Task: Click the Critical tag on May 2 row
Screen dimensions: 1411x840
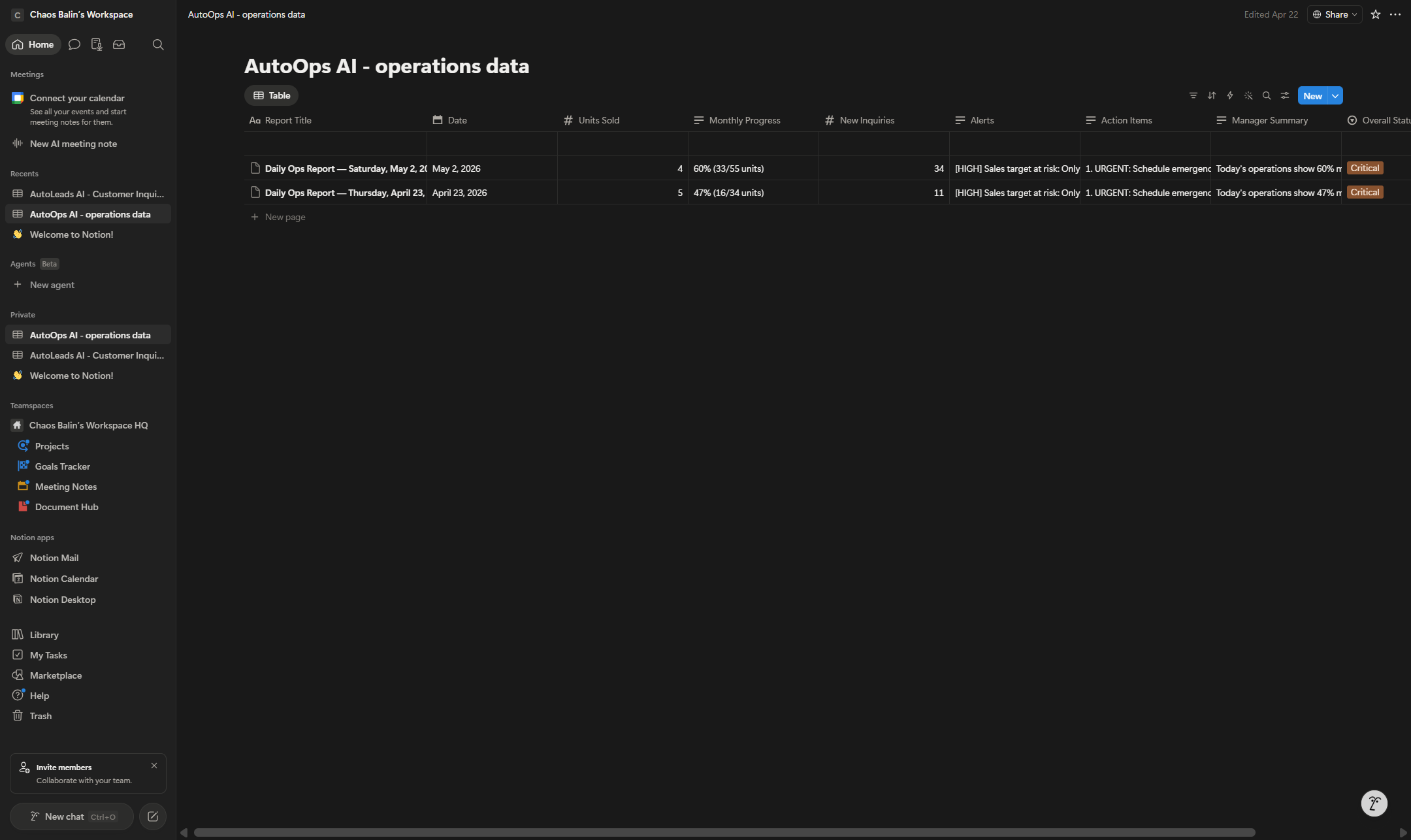Action: coord(1365,168)
